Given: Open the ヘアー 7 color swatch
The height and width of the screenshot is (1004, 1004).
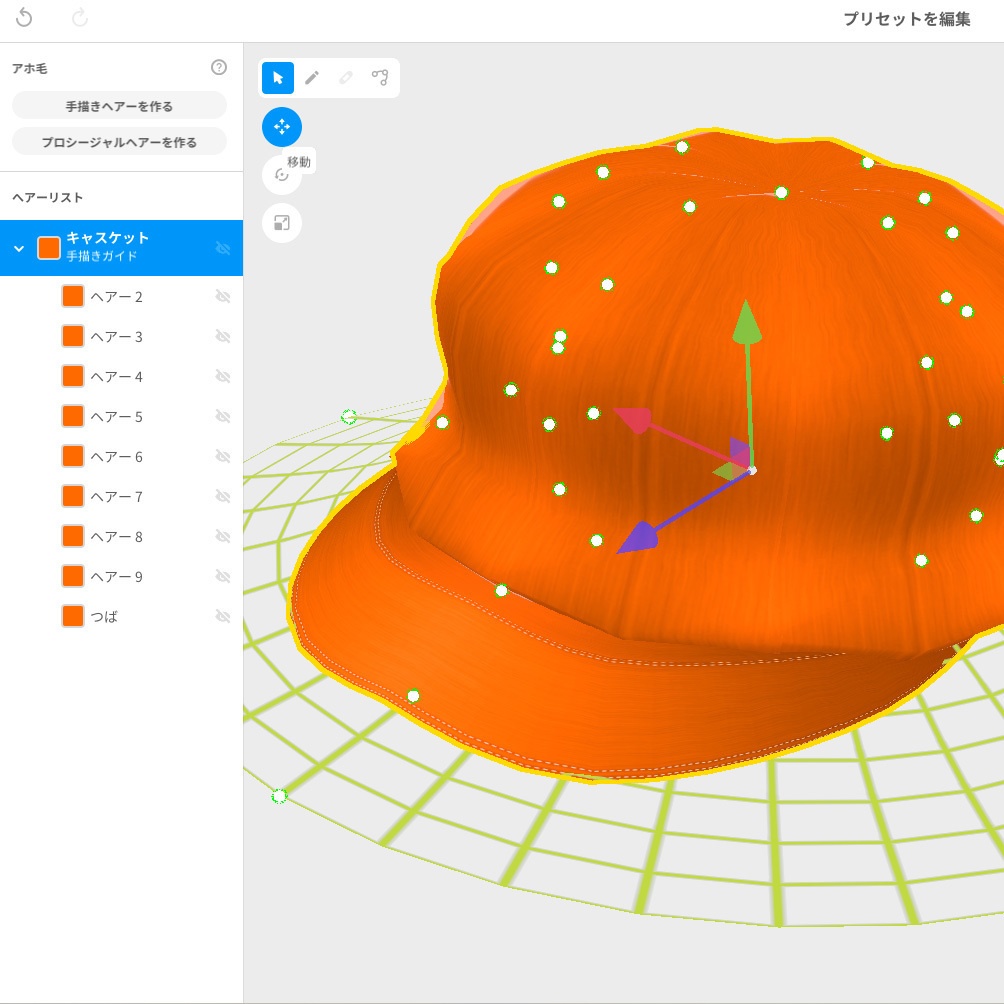Looking at the screenshot, I should (73, 496).
